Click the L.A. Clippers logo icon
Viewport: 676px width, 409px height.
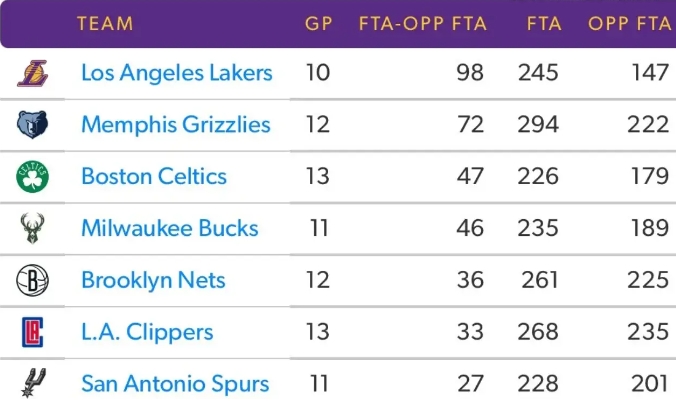(x=32, y=332)
